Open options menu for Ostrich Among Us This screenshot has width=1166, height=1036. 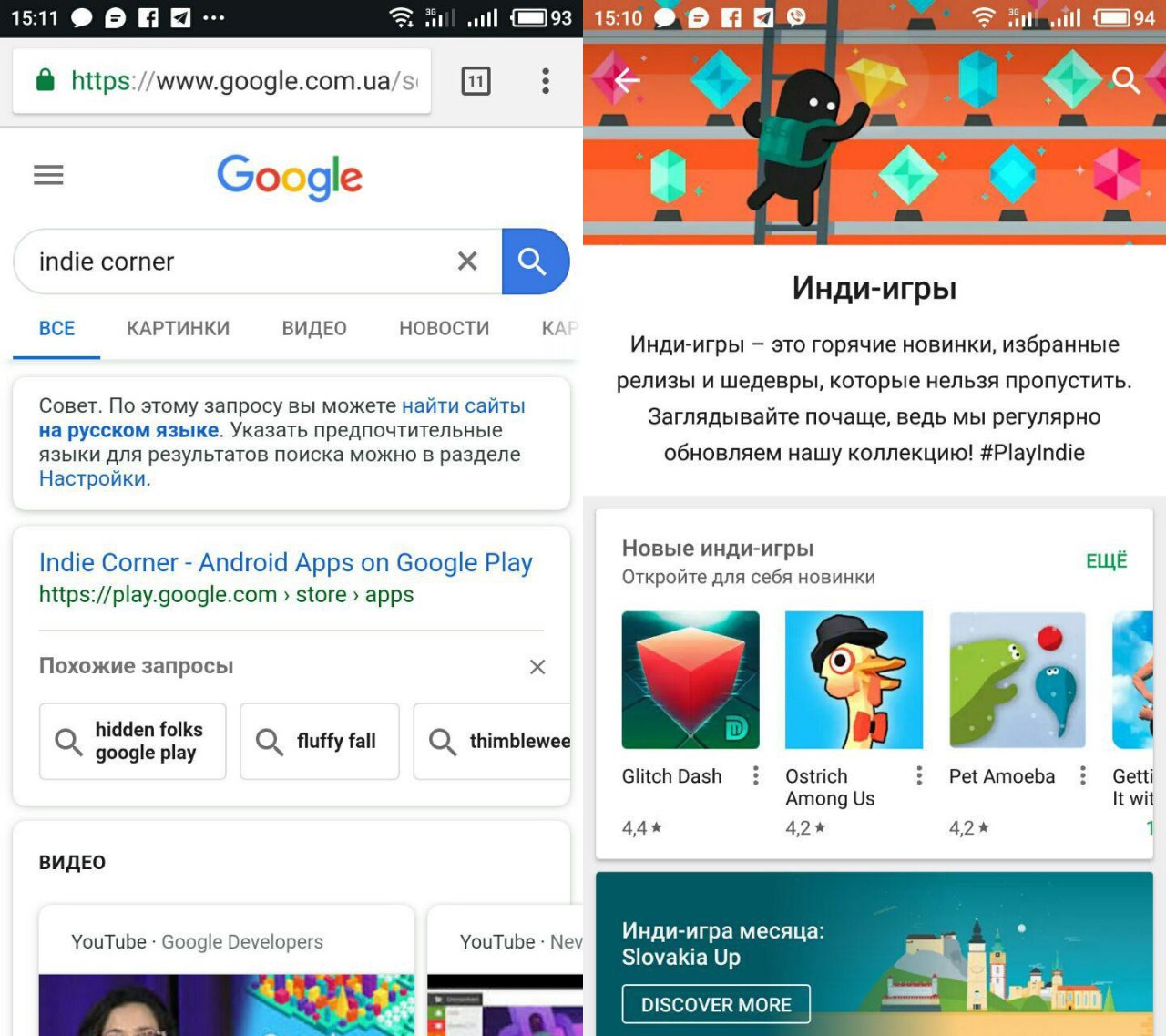pyautogui.click(x=919, y=775)
